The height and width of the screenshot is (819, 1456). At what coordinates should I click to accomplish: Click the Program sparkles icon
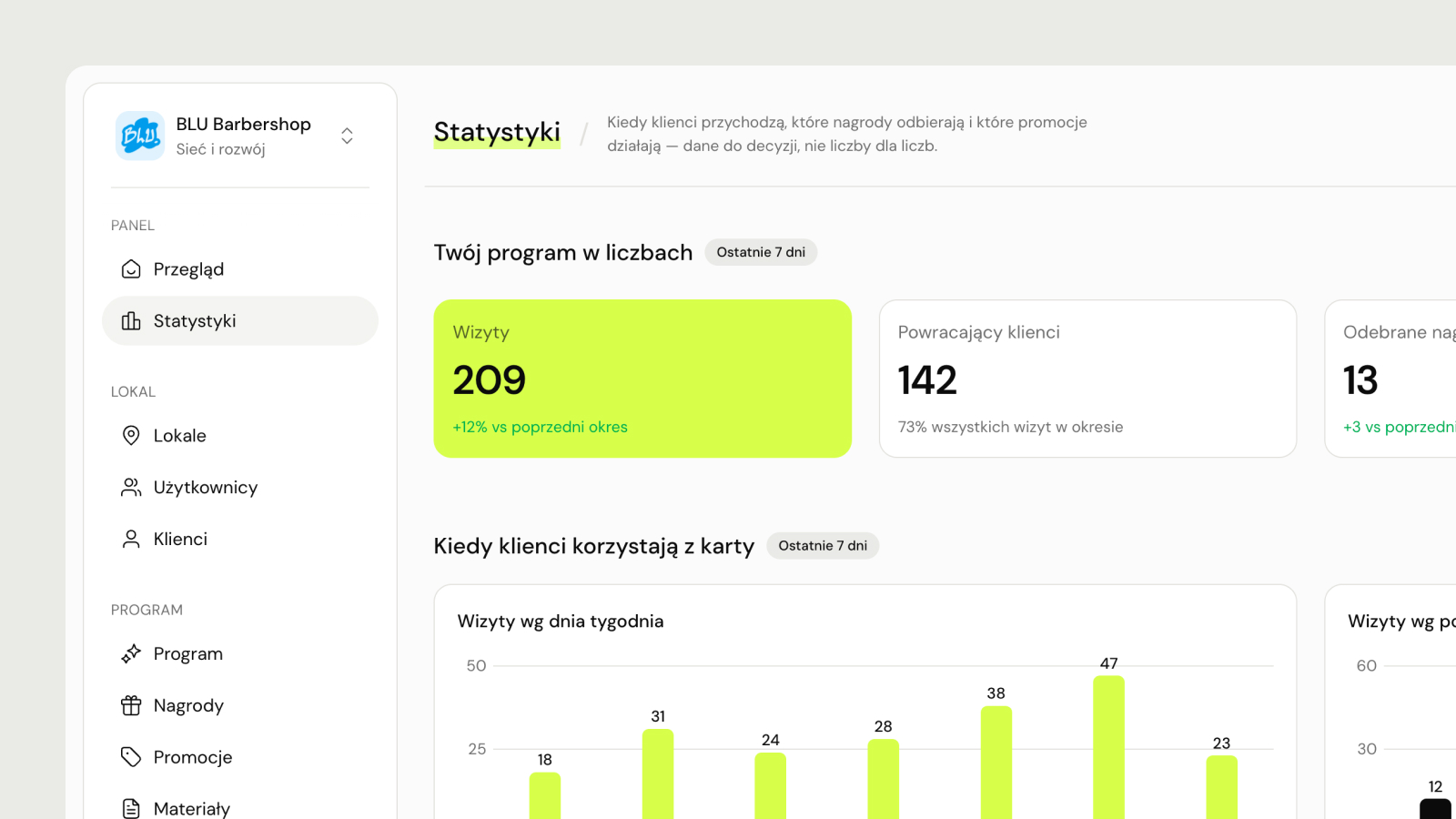pos(131,654)
